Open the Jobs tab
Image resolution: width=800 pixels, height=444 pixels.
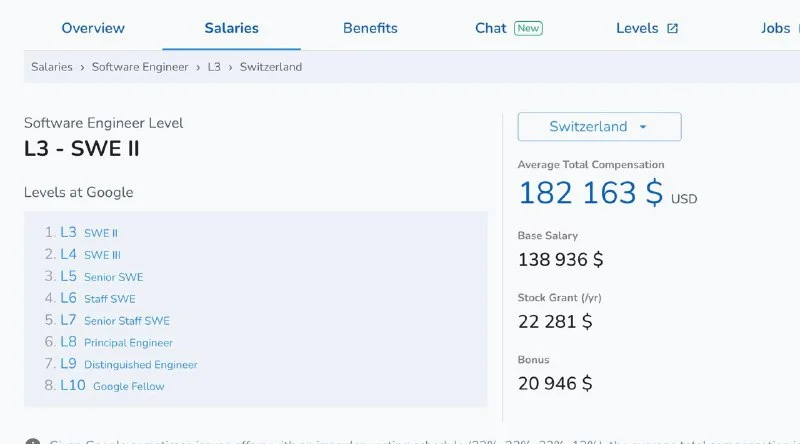(x=775, y=28)
